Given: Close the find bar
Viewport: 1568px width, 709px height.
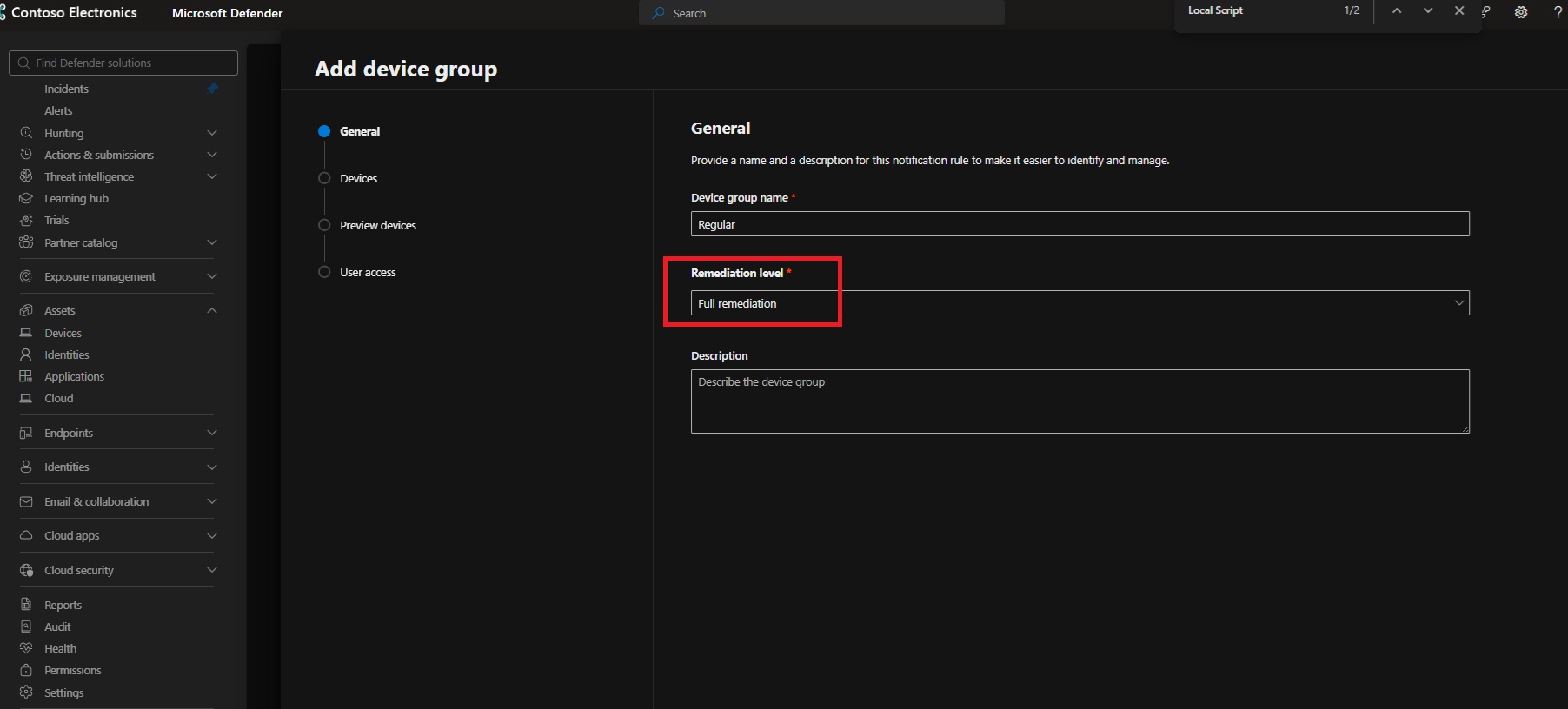Looking at the screenshot, I should click(x=1459, y=10).
